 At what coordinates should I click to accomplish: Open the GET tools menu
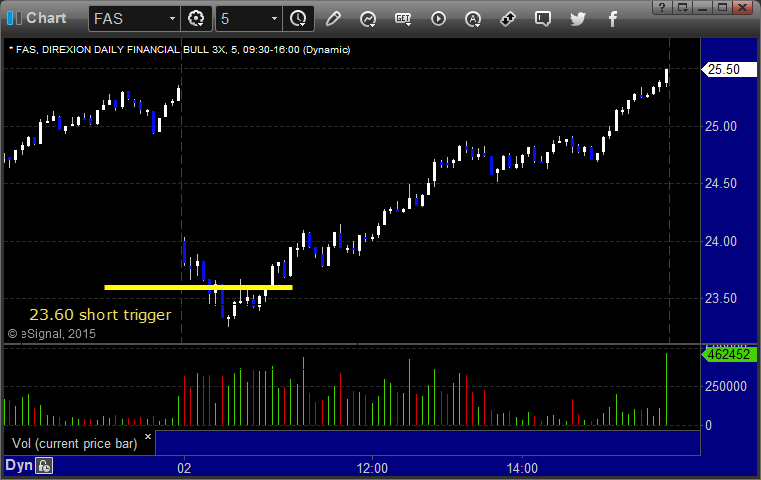point(403,19)
